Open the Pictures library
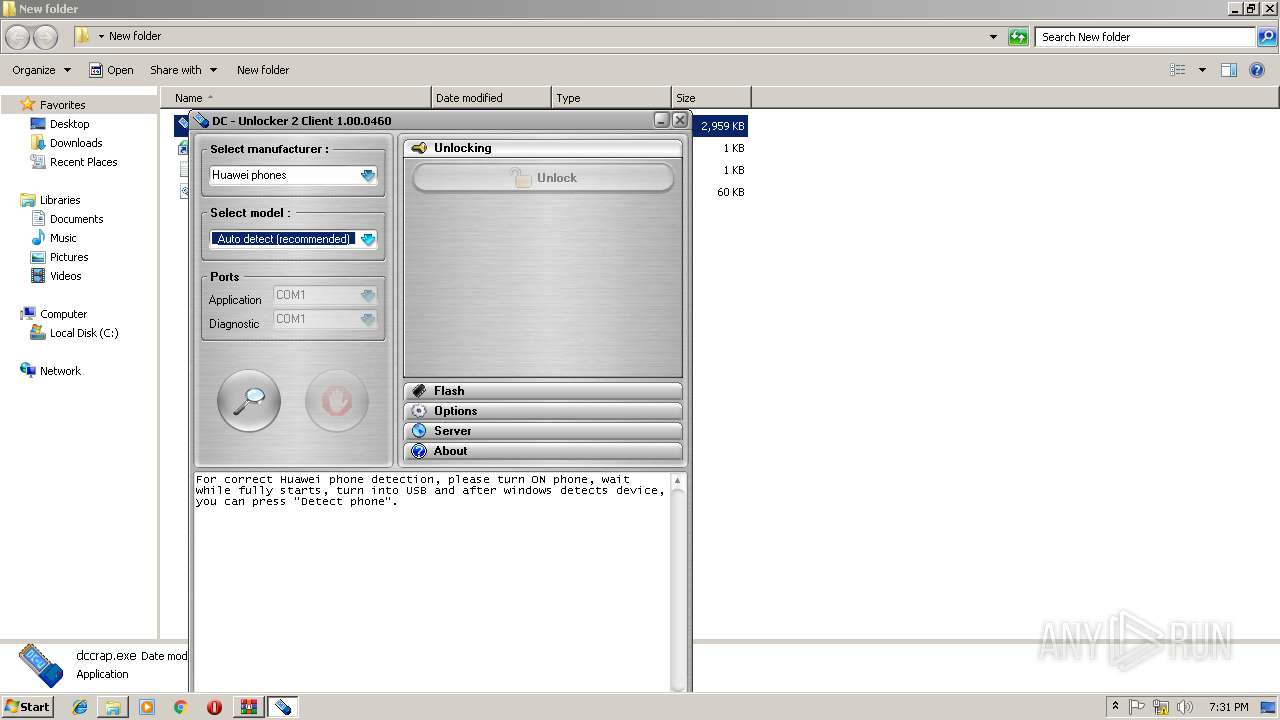 coord(69,257)
